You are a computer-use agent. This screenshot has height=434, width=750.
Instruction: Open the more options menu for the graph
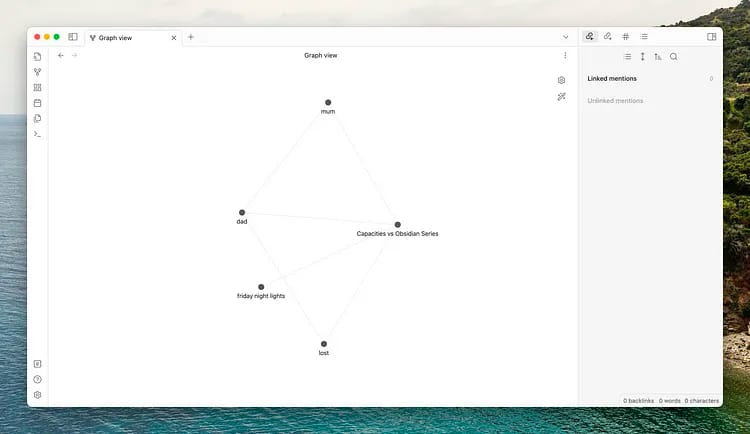pyautogui.click(x=565, y=56)
